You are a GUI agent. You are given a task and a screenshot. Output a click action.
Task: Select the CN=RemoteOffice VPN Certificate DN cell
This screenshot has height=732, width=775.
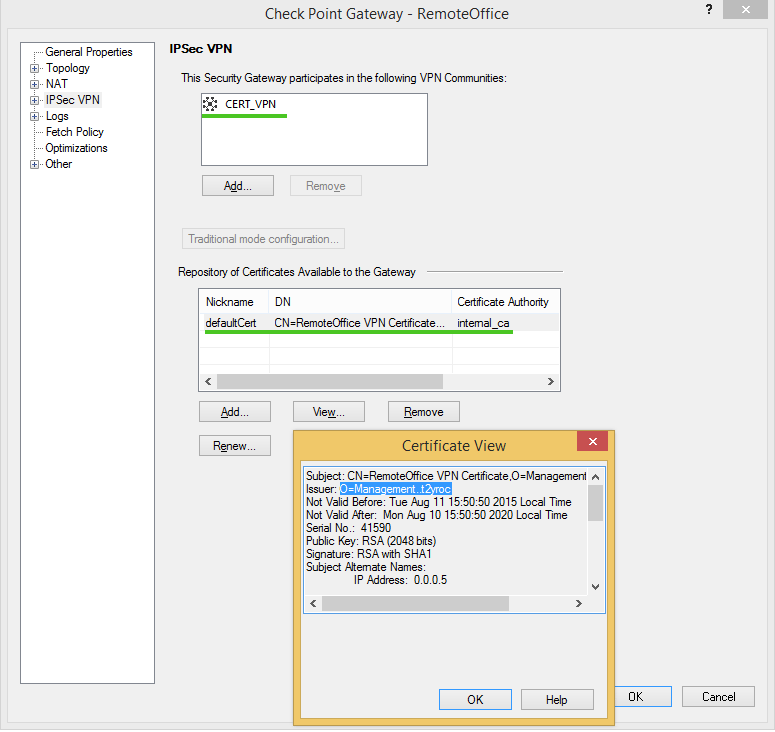tap(360, 323)
